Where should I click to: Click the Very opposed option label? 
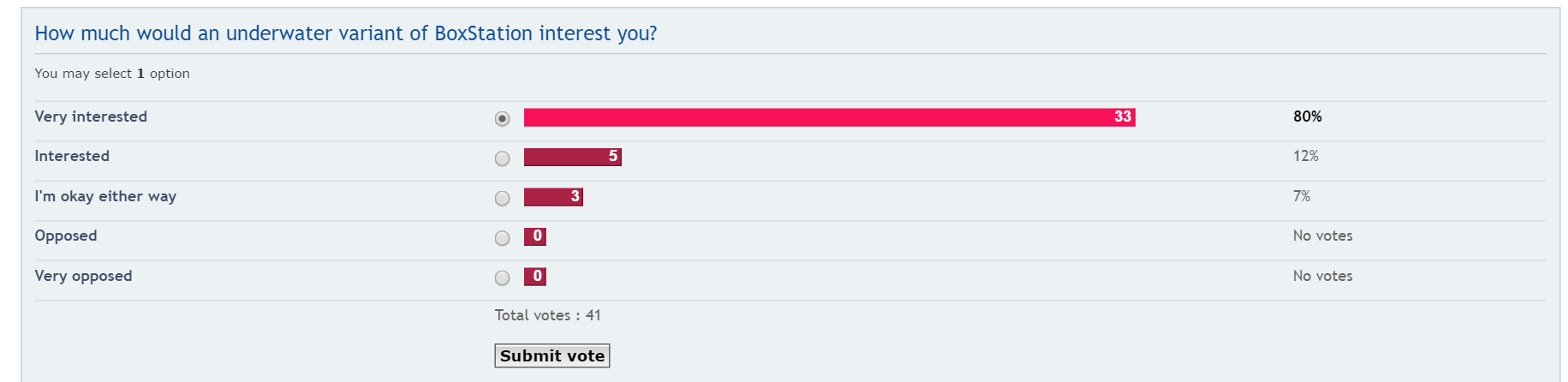pos(83,276)
